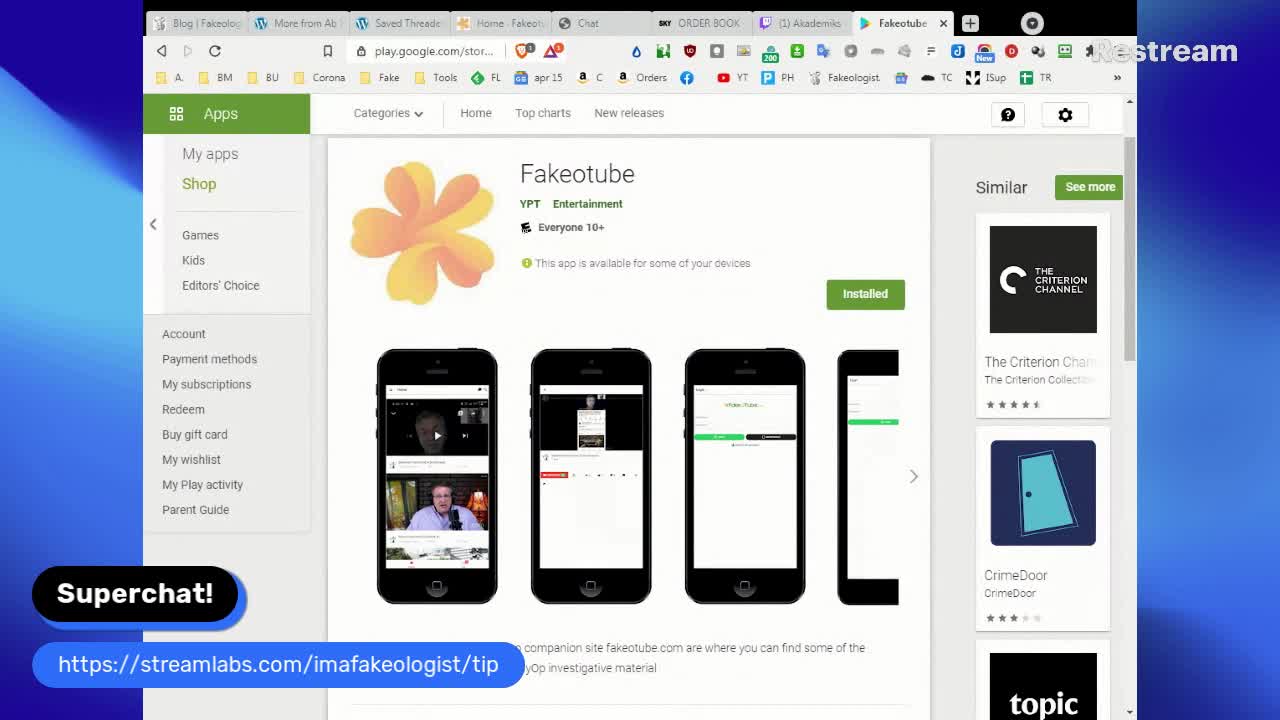The height and width of the screenshot is (720, 1280).
Task: Open the TC bookmark
Action: (937, 77)
